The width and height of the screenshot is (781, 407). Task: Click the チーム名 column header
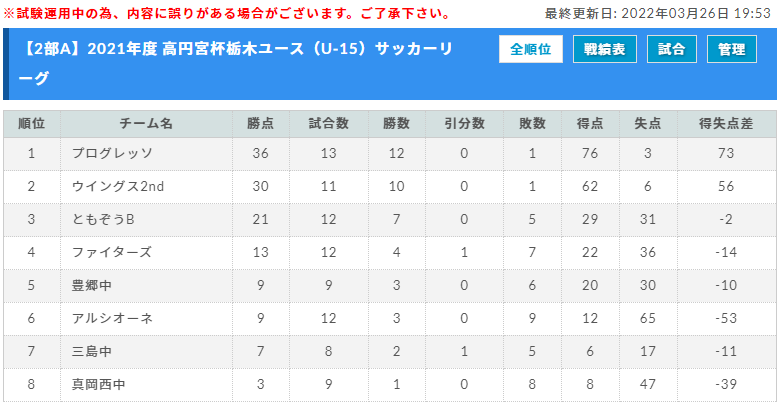click(x=146, y=124)
